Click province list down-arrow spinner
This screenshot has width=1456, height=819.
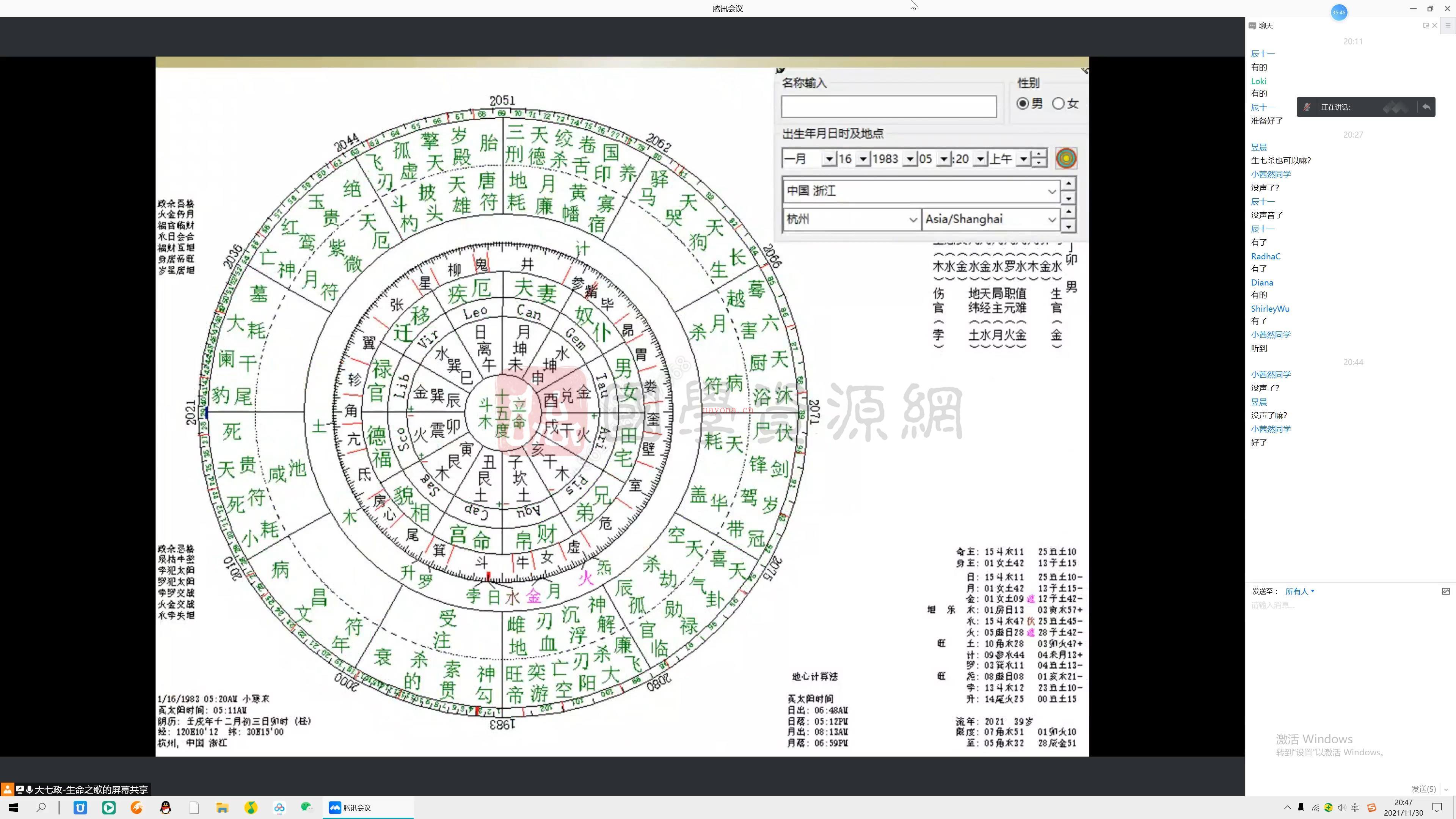click(1068, 198)
